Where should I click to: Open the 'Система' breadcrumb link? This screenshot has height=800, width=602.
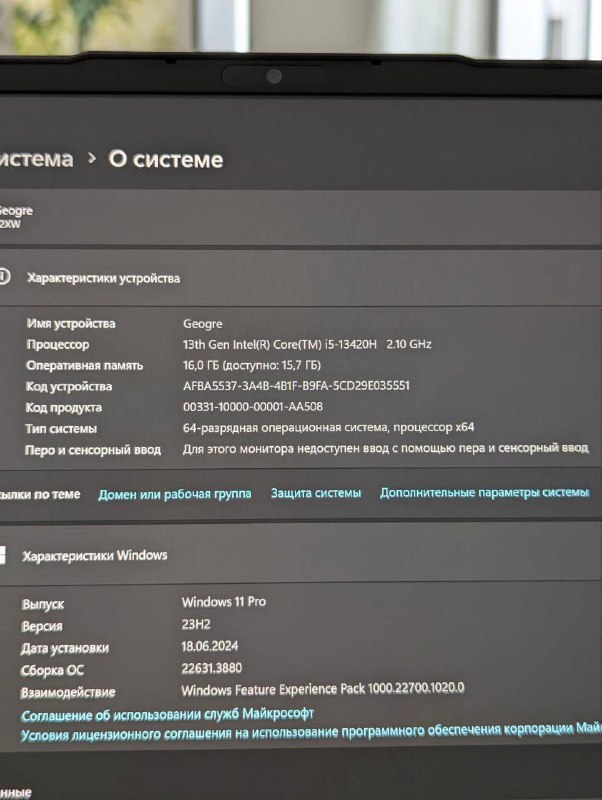coord(36,159)
